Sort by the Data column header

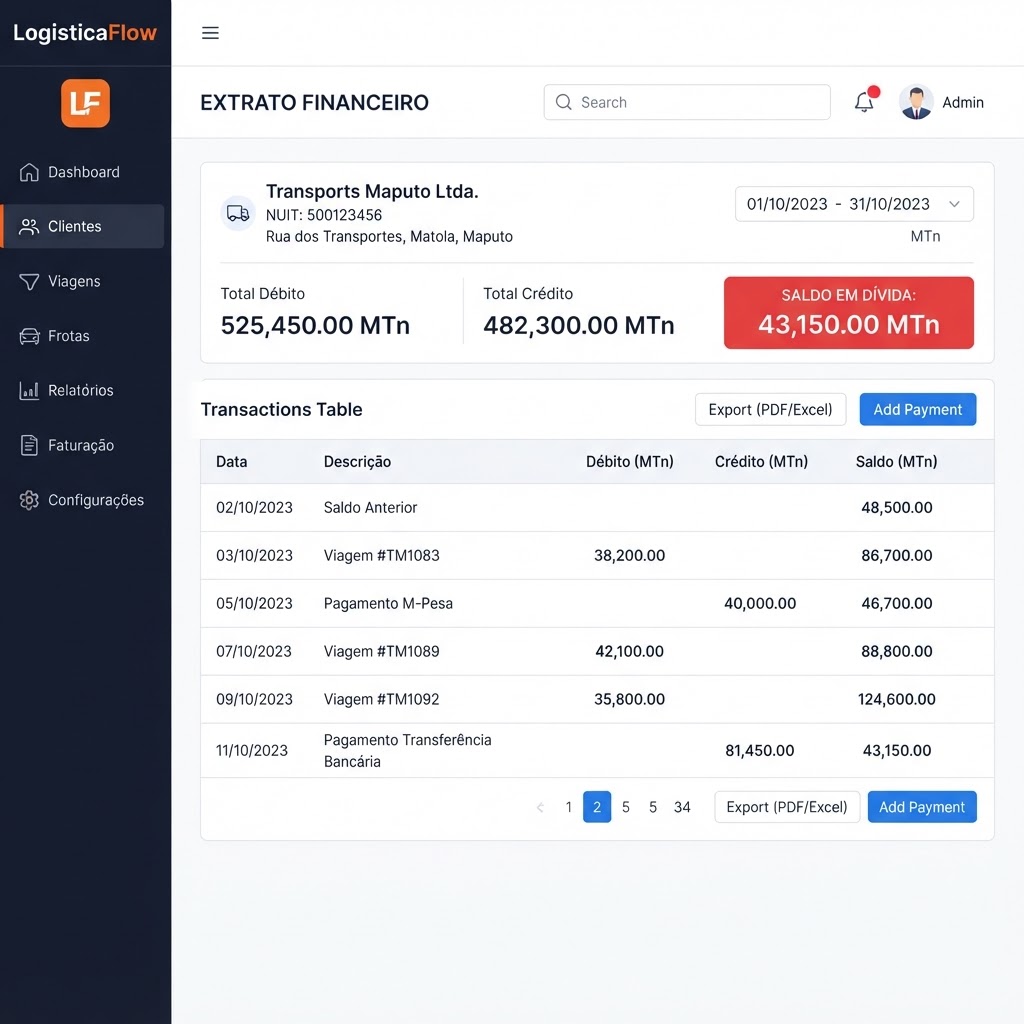coord(232,462)
